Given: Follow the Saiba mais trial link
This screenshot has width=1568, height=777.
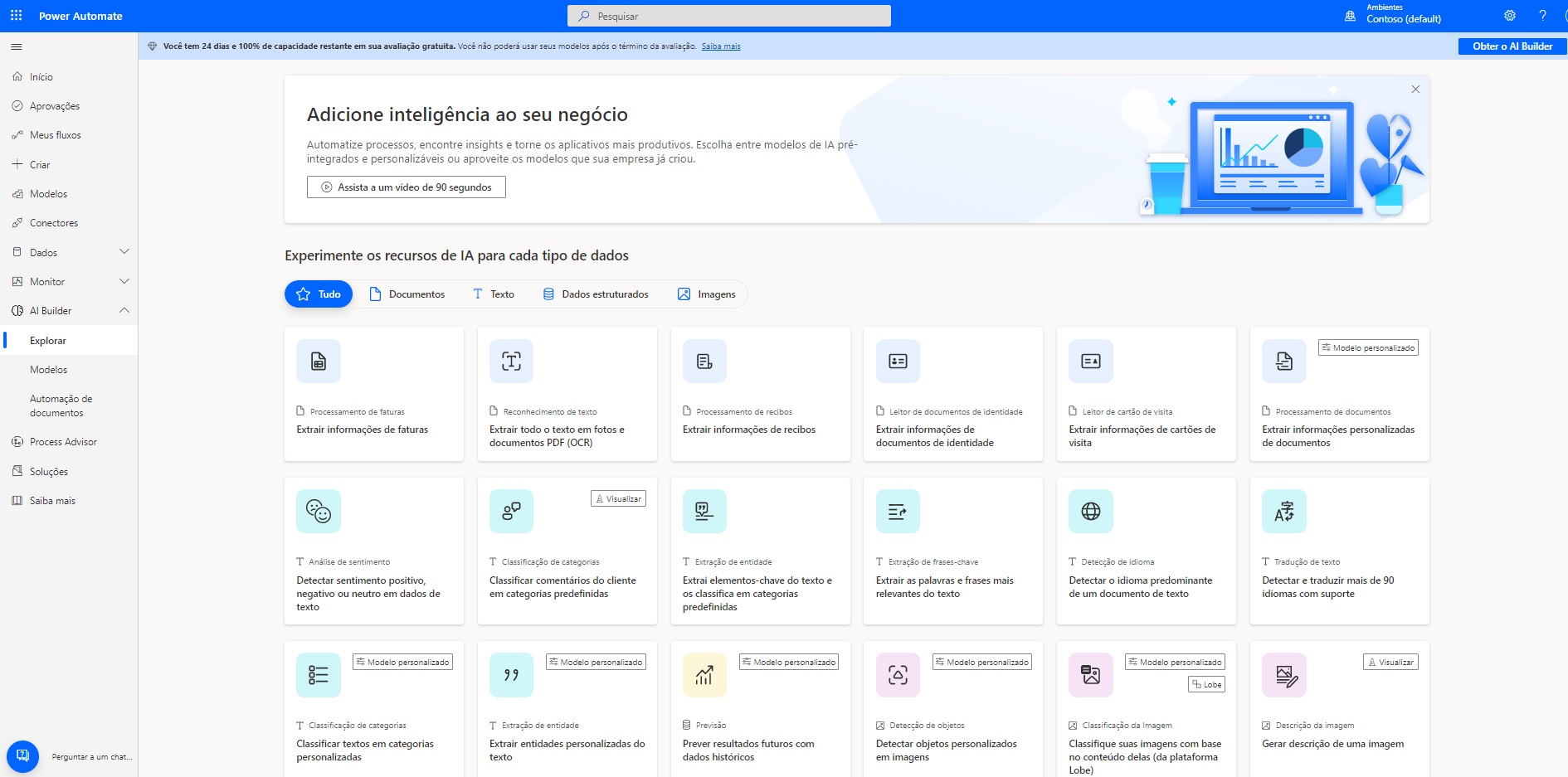Looking at the screenshot, I should point(721,46).
